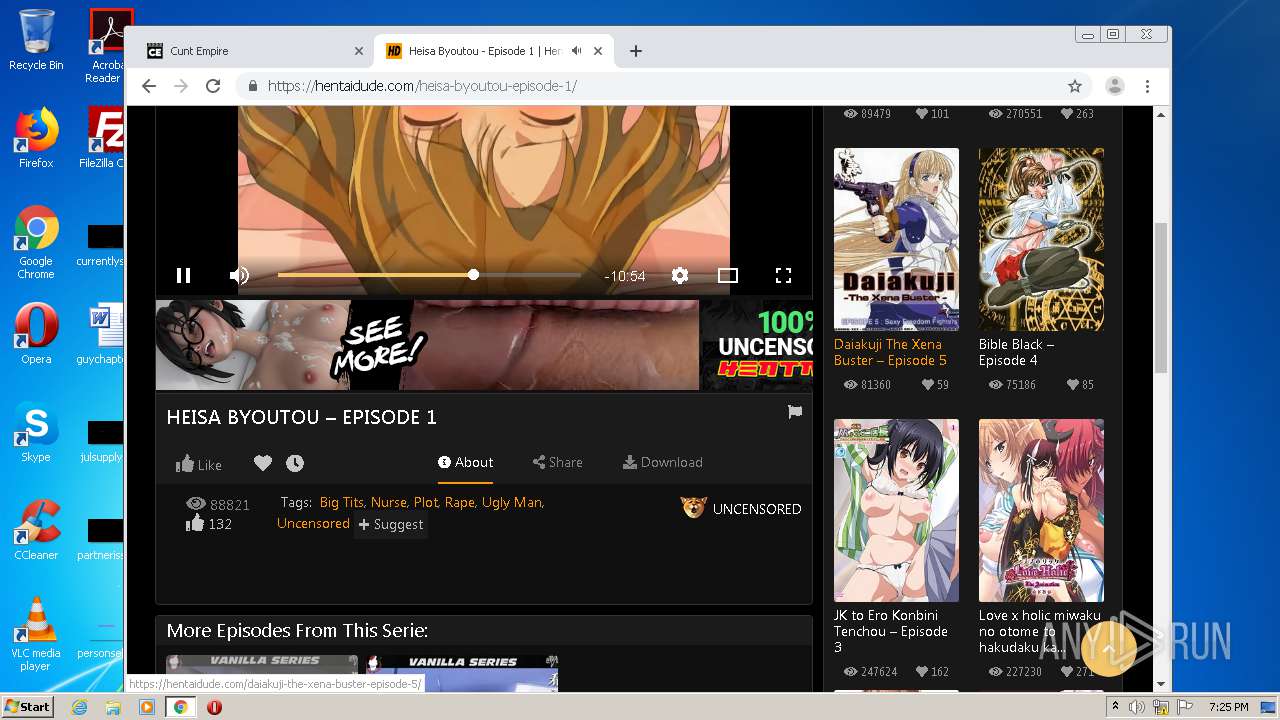1280x720 pixels.
Task: Open CCleaner desktop shortcut
Action: [36, 530]
